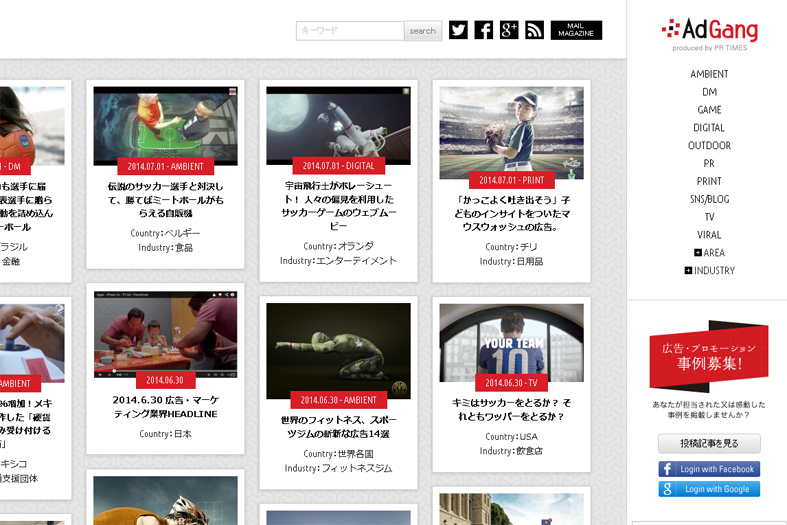This screenshot has width=787, height=525.
Task: Expand the INDUSTRY menu
Action: tap(709, 271)
